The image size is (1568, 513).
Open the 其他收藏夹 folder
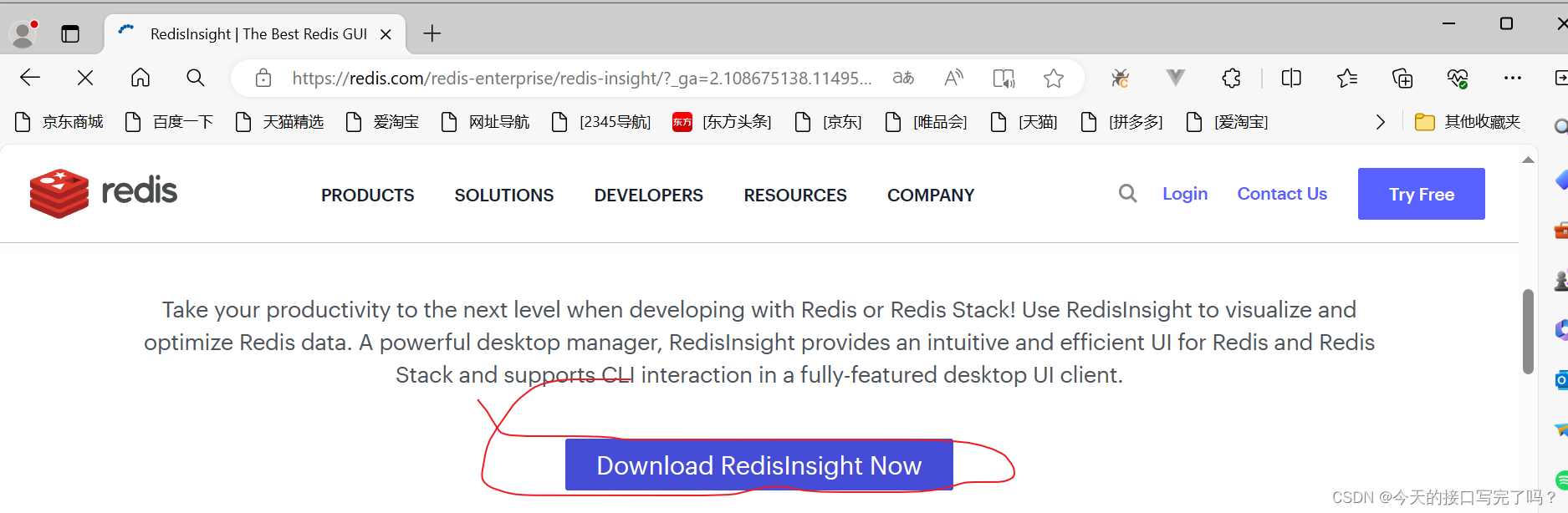coord(1468,122)
